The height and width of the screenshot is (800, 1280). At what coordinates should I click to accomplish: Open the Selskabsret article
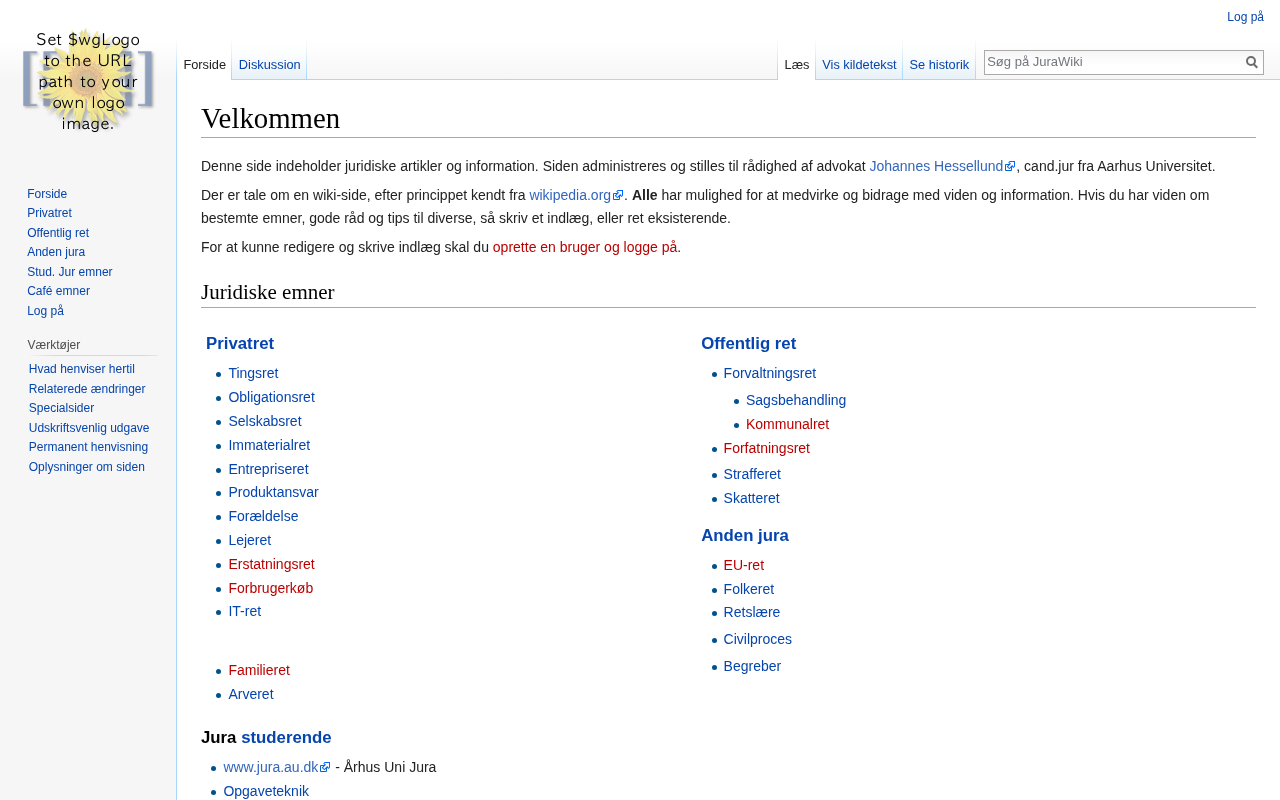[x=265, y=421]
